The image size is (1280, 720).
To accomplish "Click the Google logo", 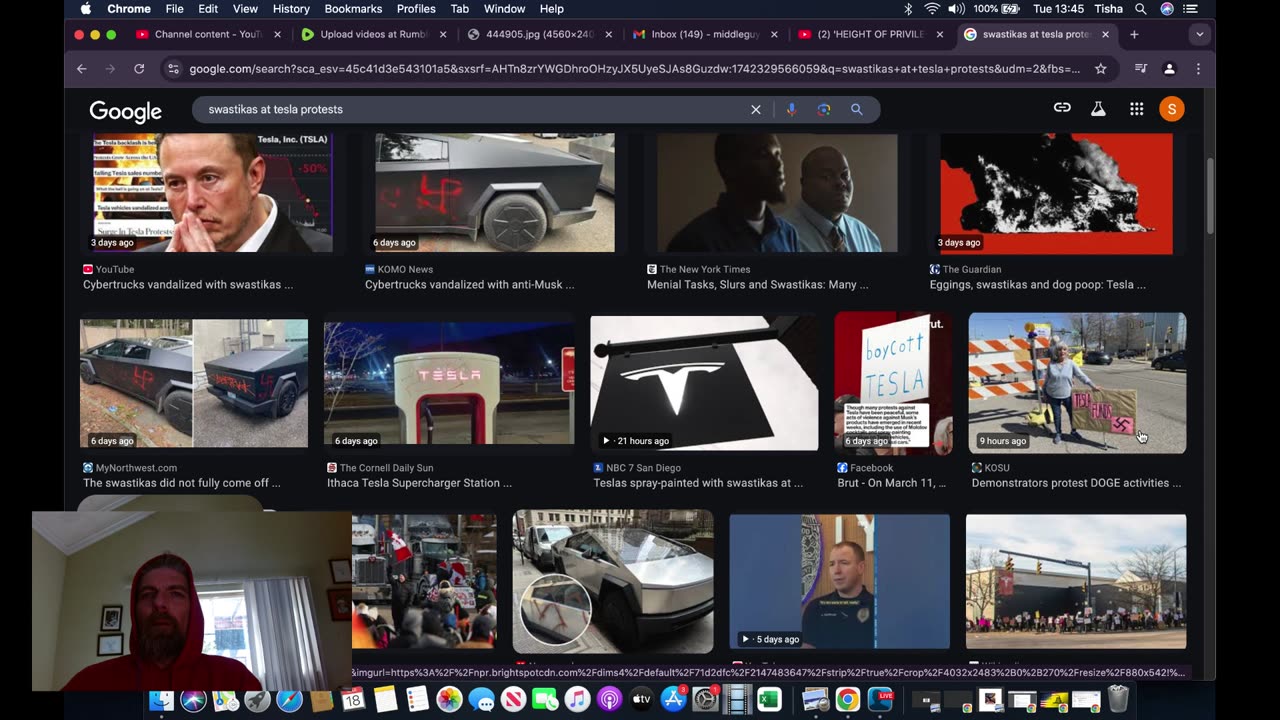I will (x=125, y=111).
